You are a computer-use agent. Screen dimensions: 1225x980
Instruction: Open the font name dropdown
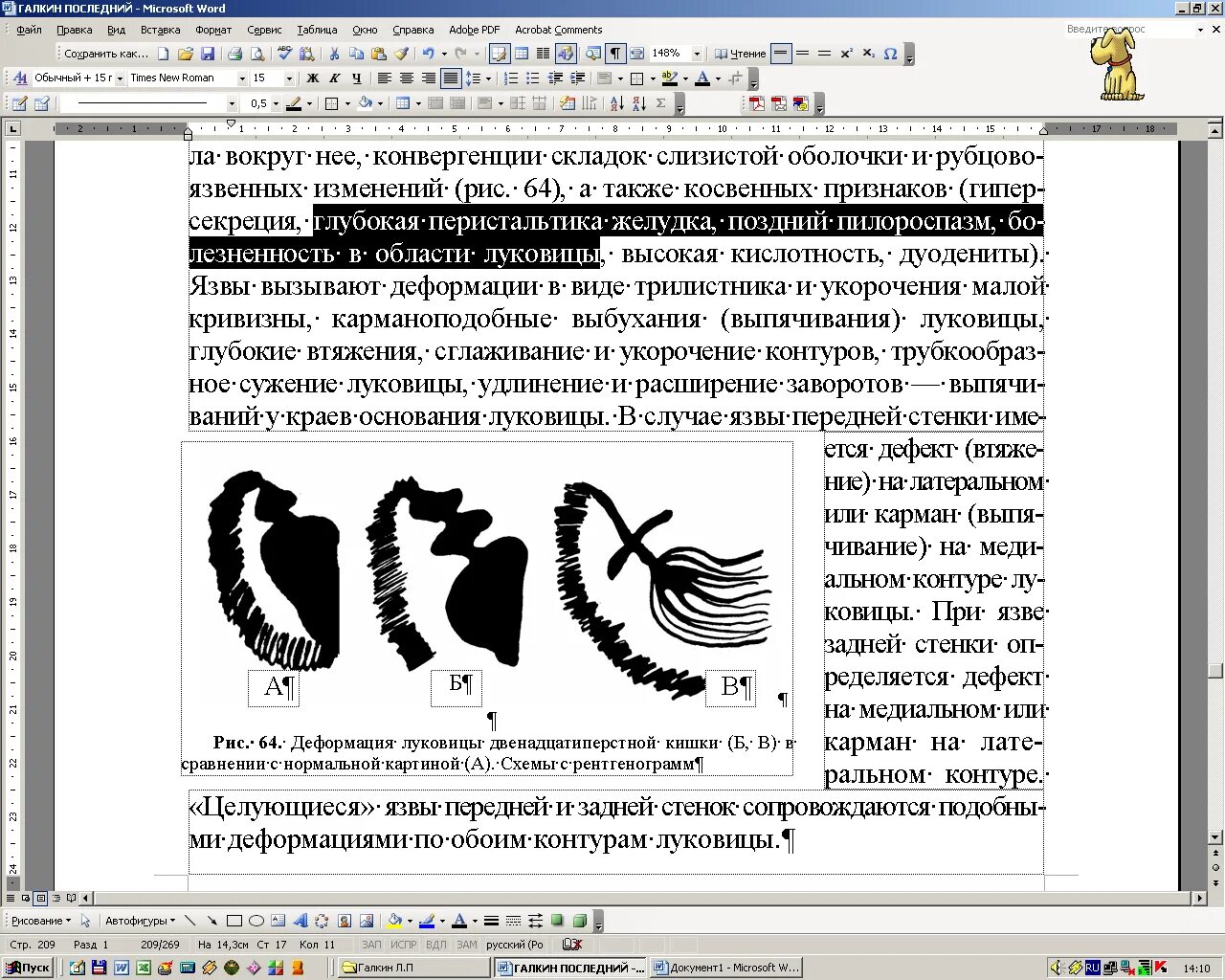click(241, 78)
